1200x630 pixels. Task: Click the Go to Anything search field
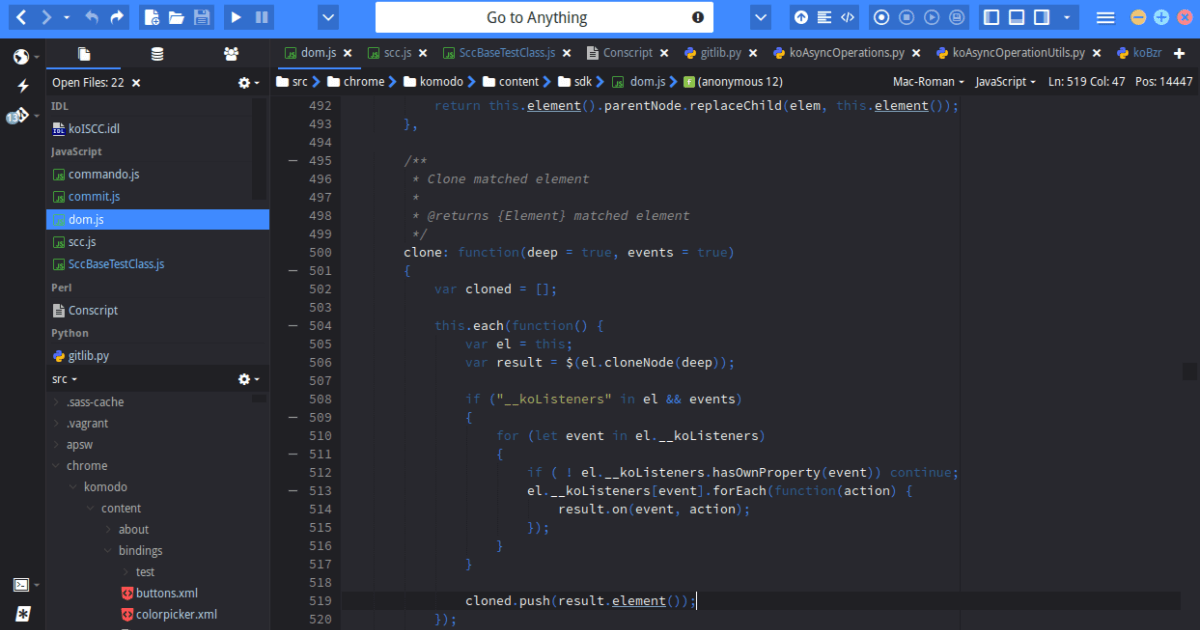545,17
